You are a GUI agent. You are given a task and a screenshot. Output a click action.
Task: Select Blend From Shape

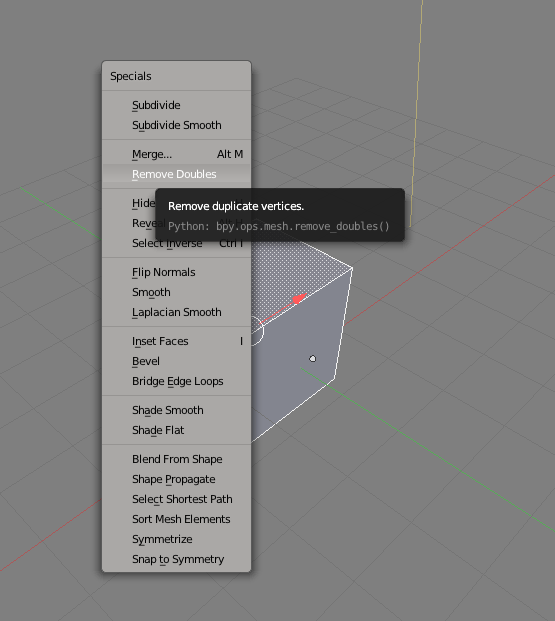pos(176,459)
